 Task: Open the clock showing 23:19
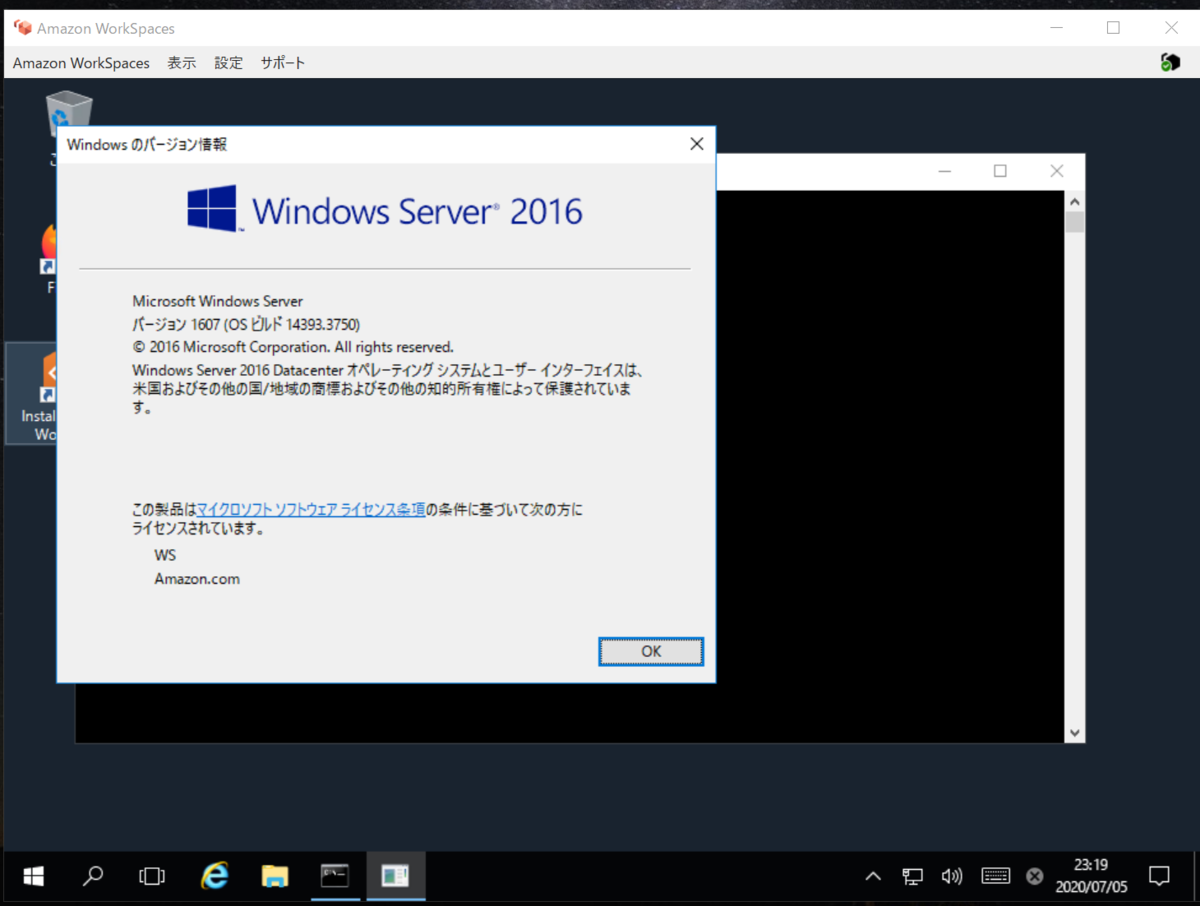1090,877
